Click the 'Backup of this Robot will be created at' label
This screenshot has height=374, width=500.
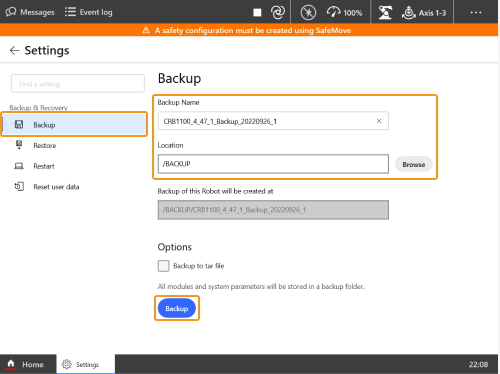click(215, 191)
